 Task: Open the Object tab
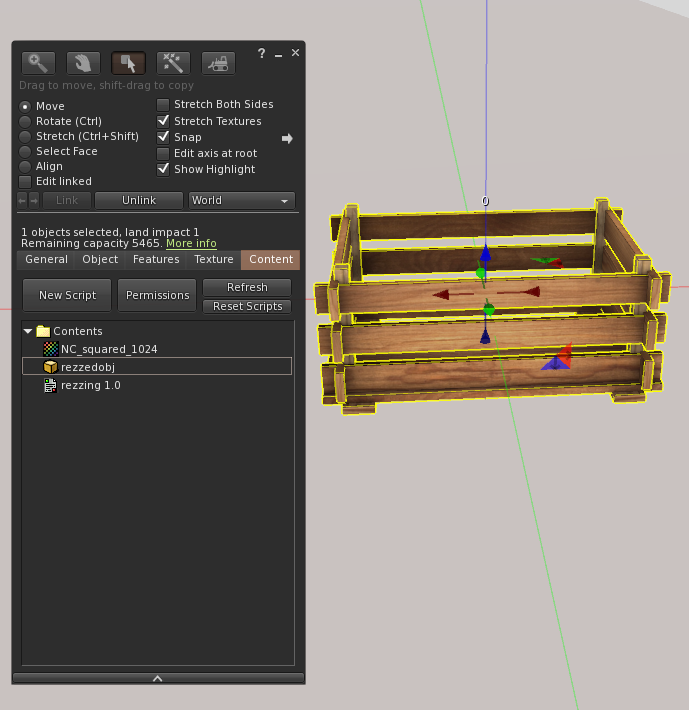[100, 260]
